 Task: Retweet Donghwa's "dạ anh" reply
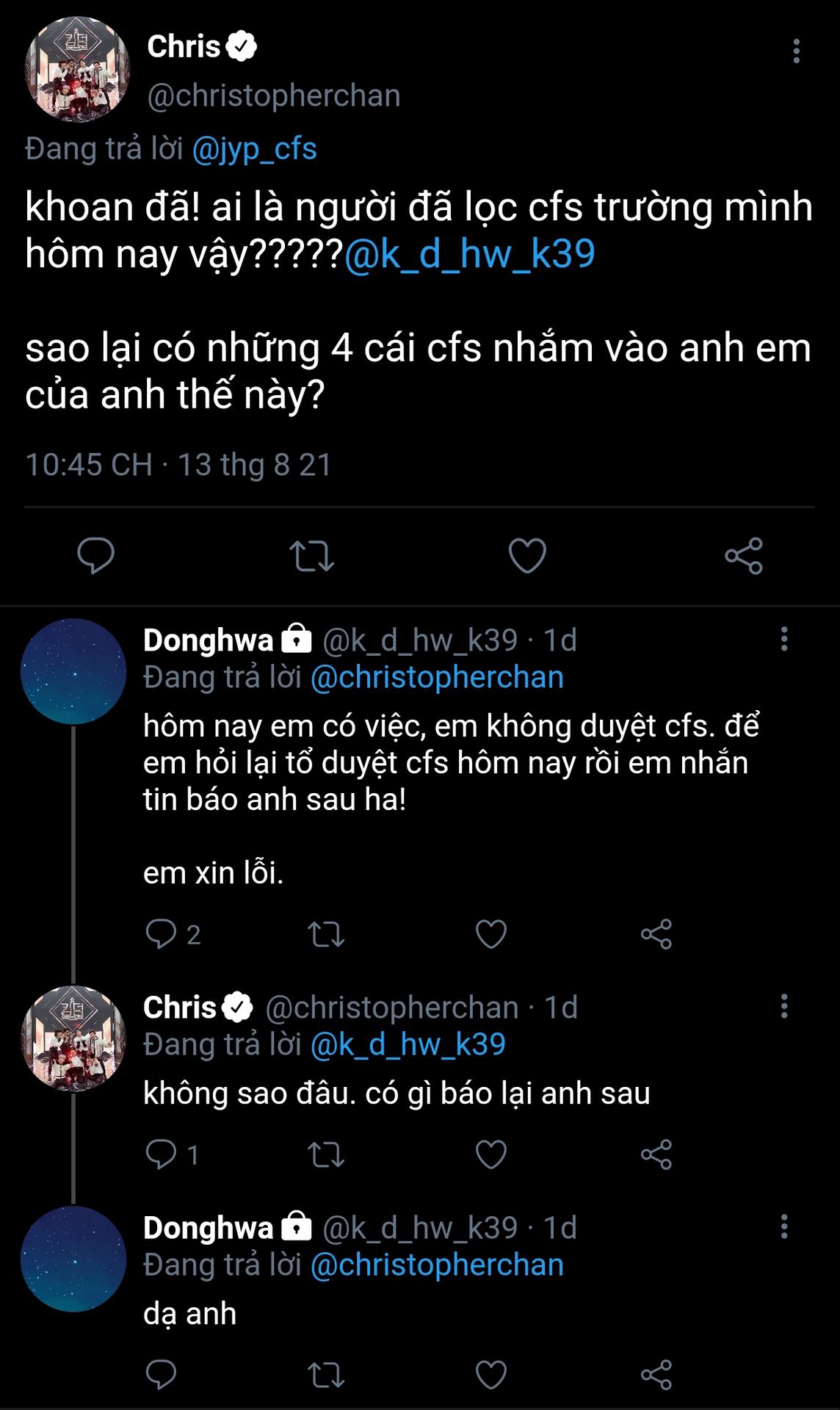(x=325, y=1374)
